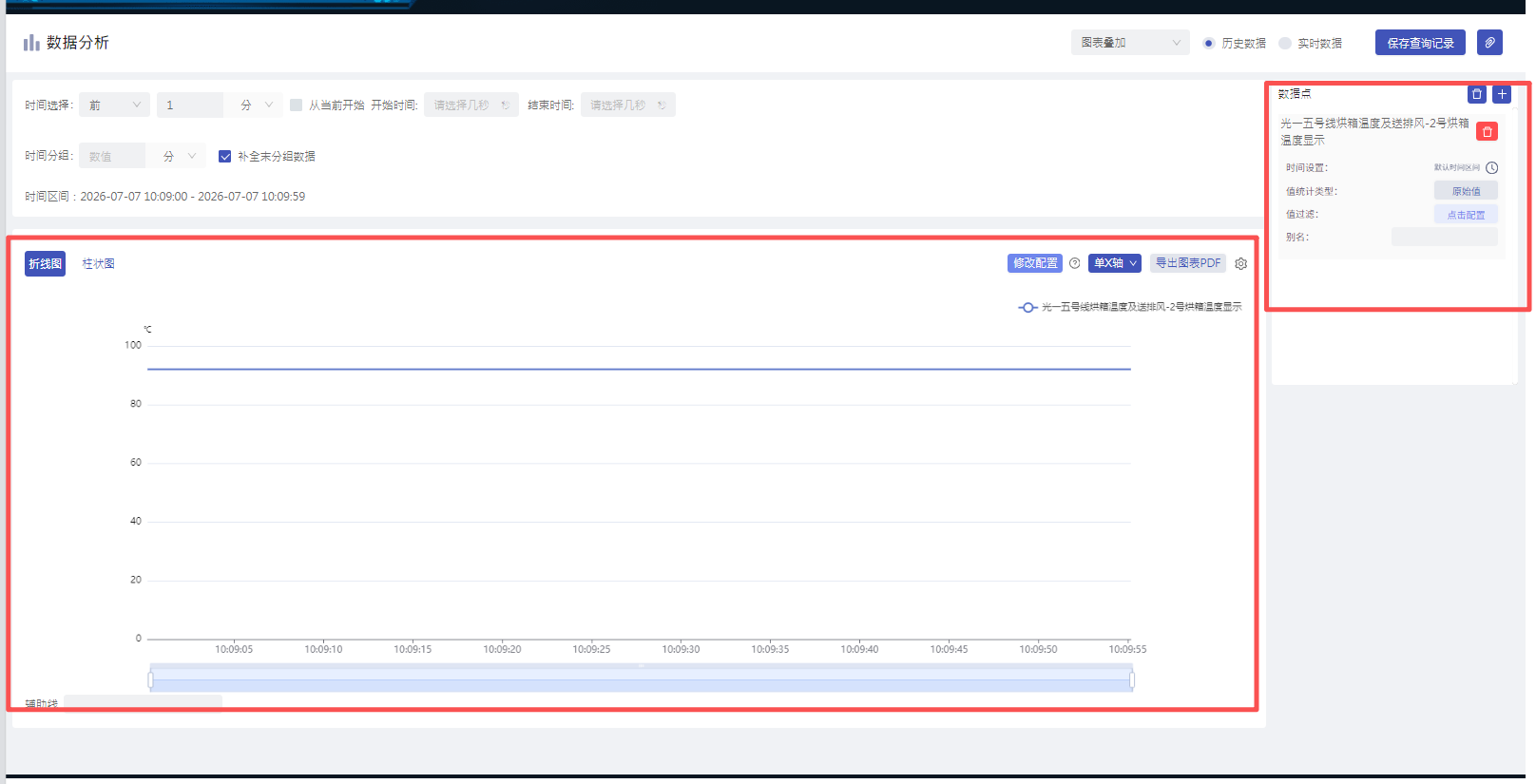Click the paperclip icon next to 保存查询记录
The image size is (1536, 784).
click(1489, 43)
